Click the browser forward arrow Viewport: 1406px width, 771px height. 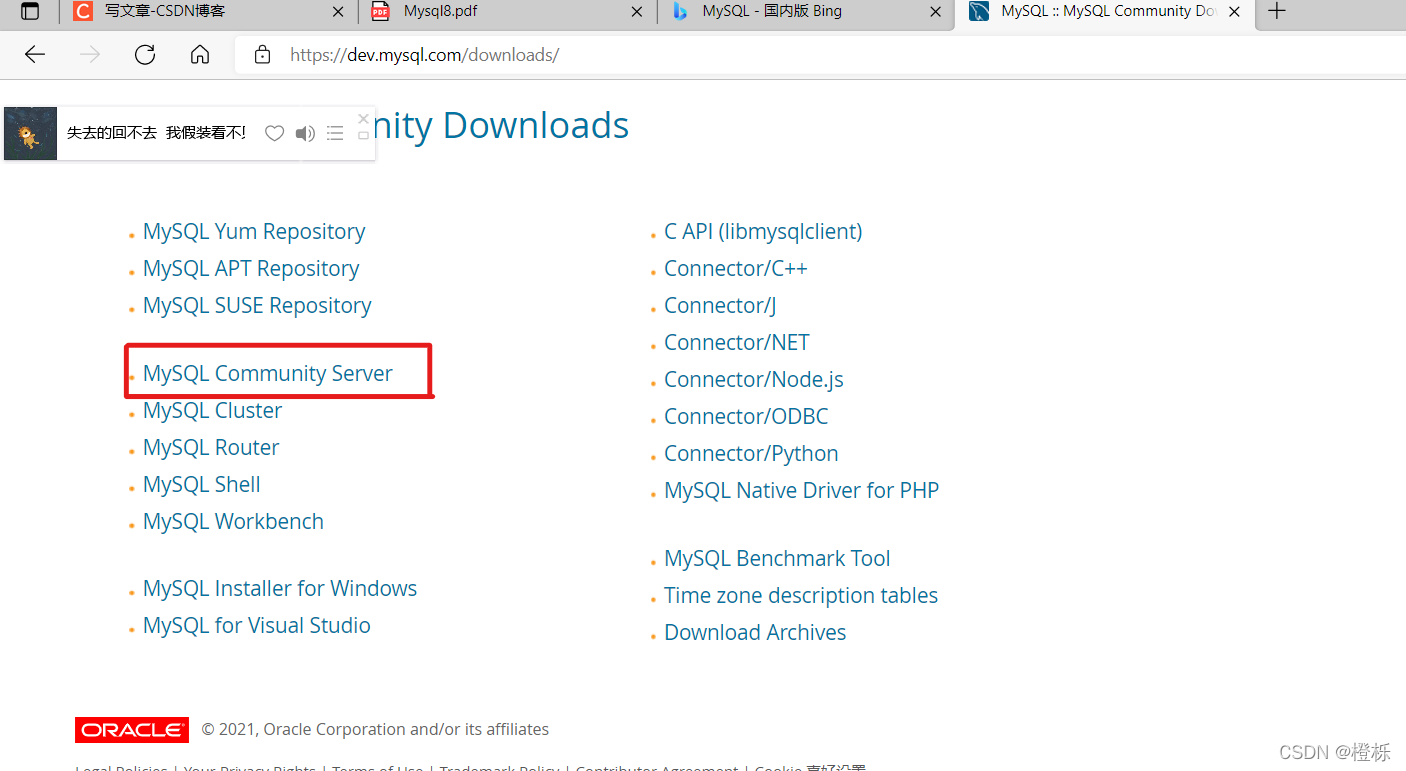coord(90,54)
